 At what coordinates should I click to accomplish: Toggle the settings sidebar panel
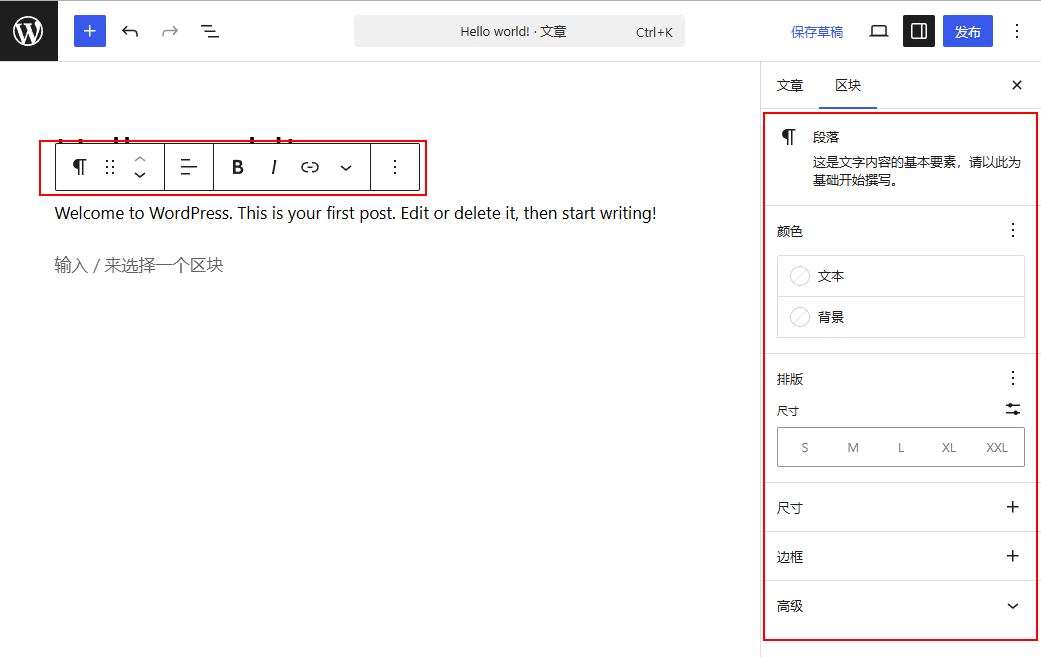[919, 31]
